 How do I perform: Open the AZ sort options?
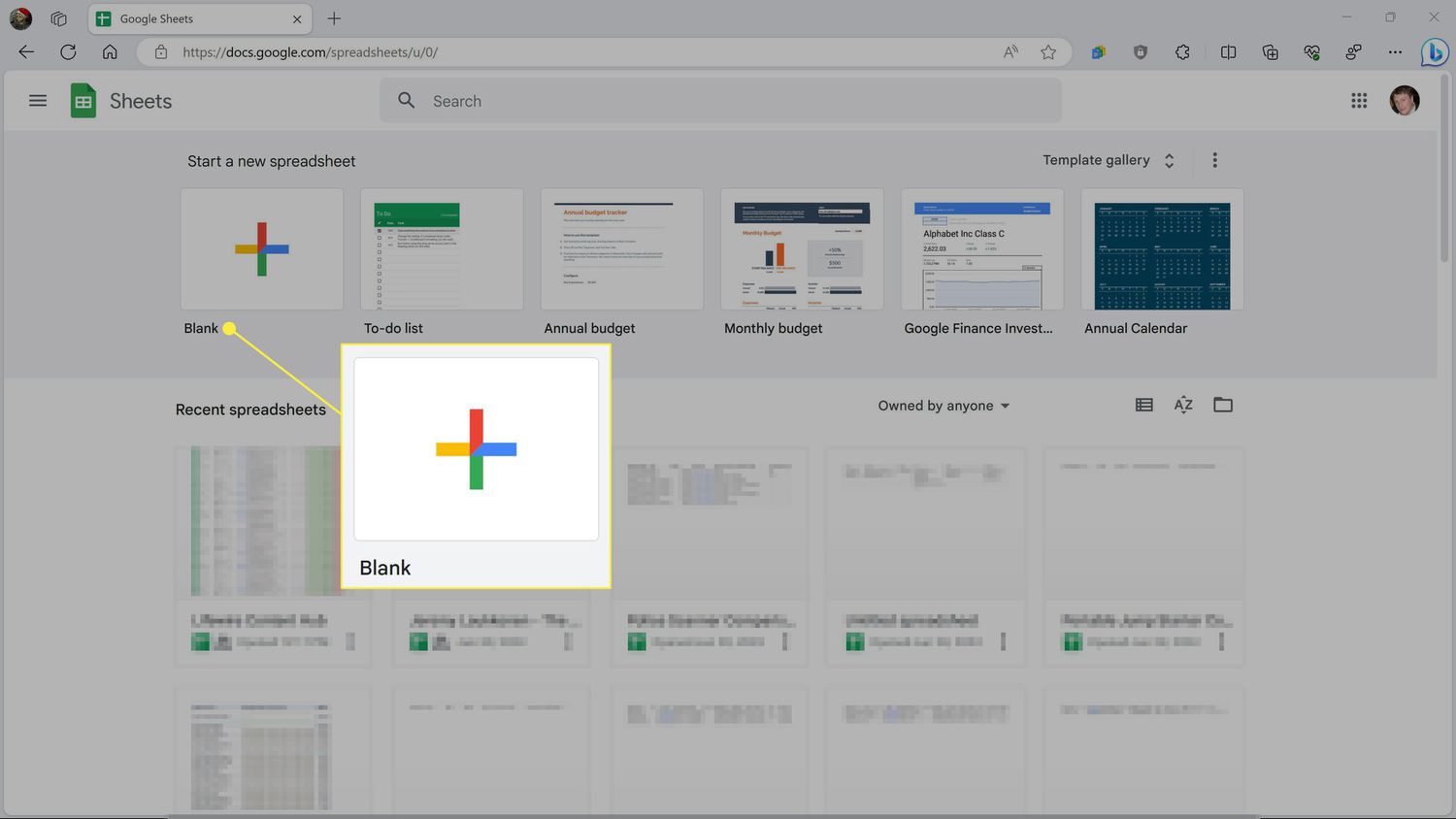pyautogui.click(x=1183, y=406)
